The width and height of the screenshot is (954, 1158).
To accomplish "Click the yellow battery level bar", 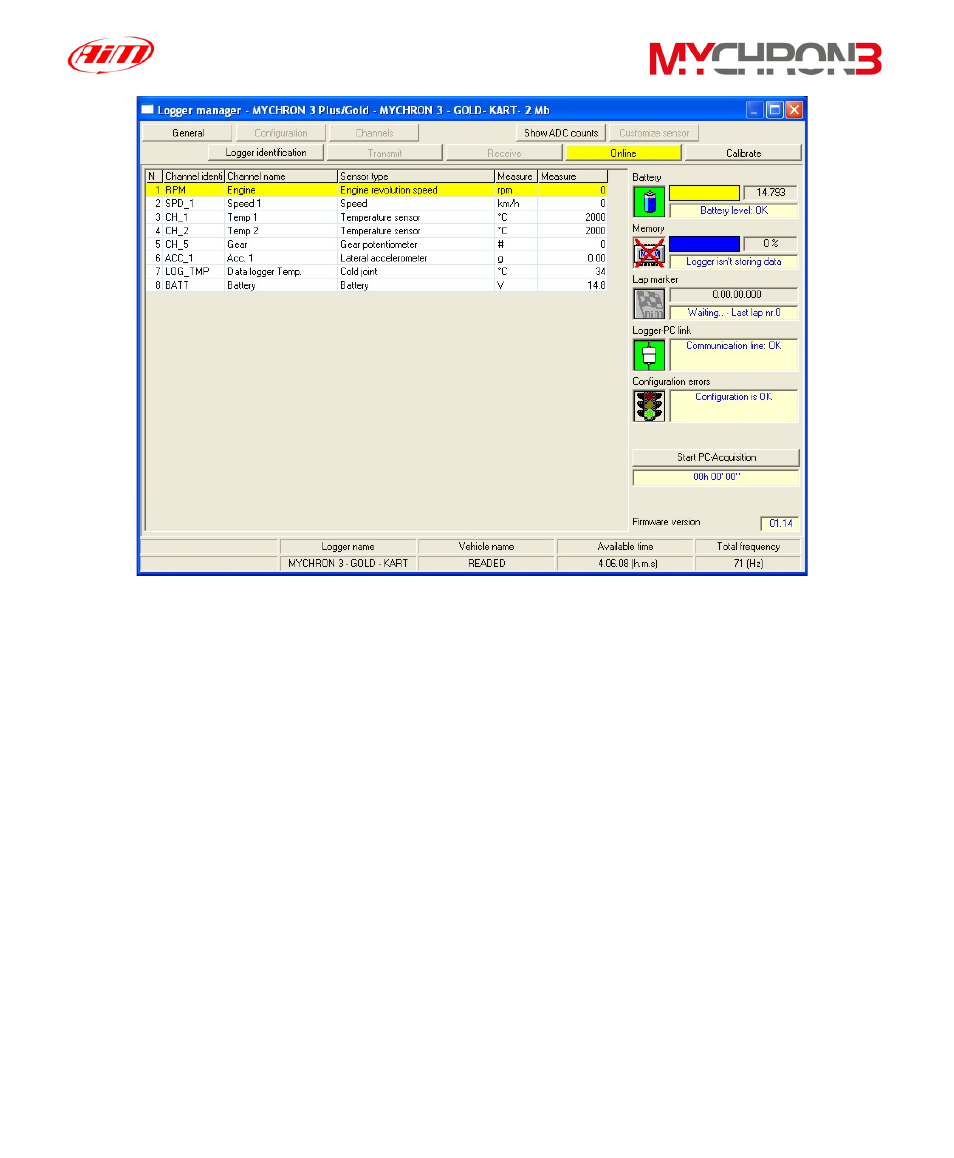I will (704, 193).
